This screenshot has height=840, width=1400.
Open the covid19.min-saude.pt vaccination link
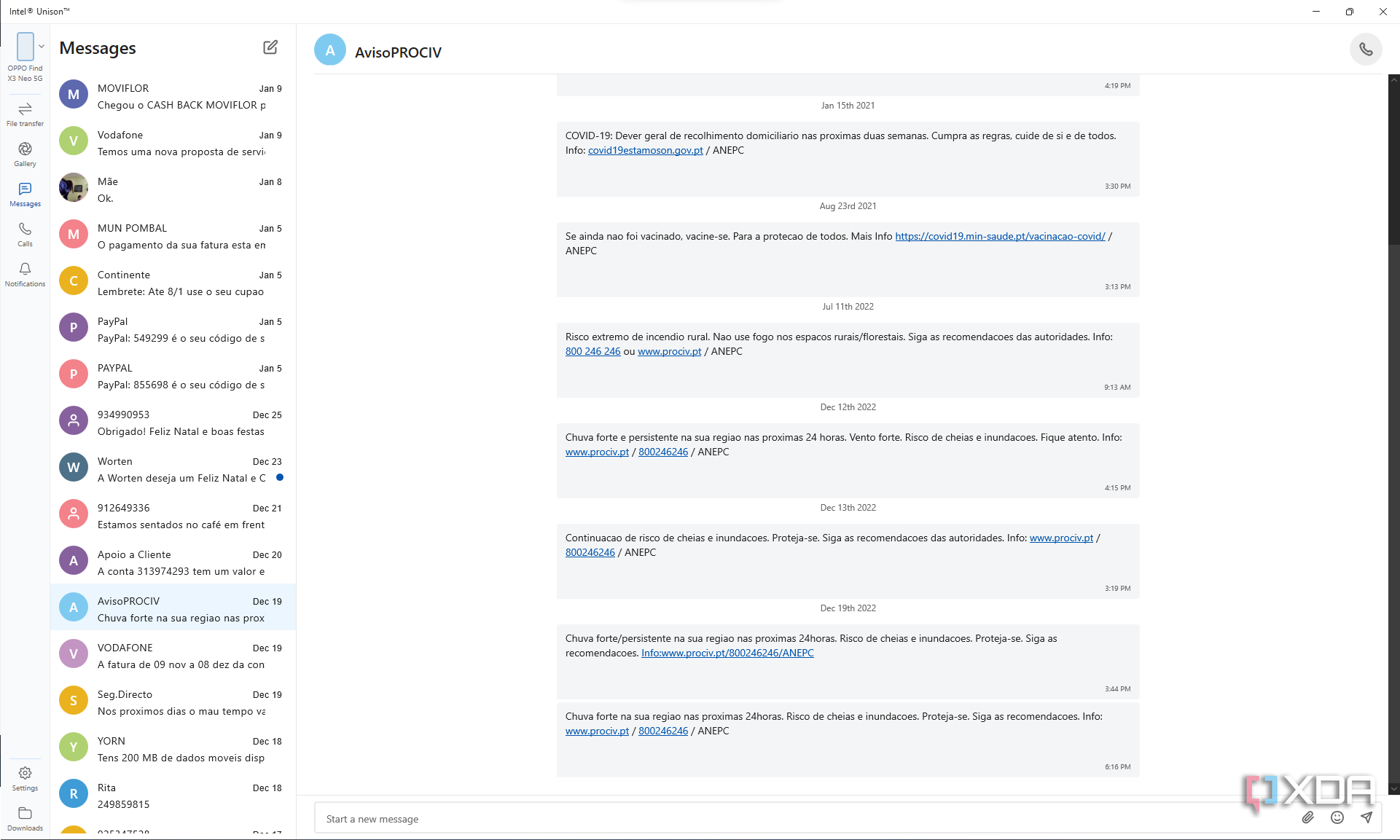1000,236
